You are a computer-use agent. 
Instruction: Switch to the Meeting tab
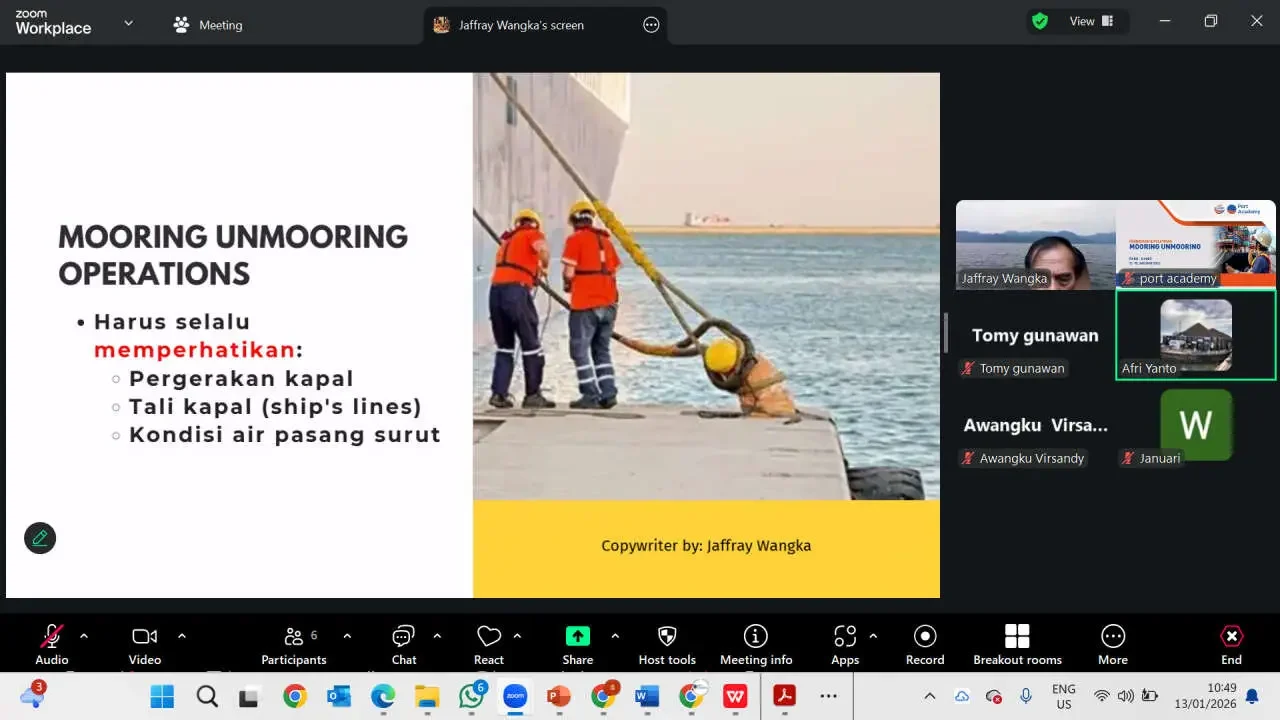pos(208,25)
